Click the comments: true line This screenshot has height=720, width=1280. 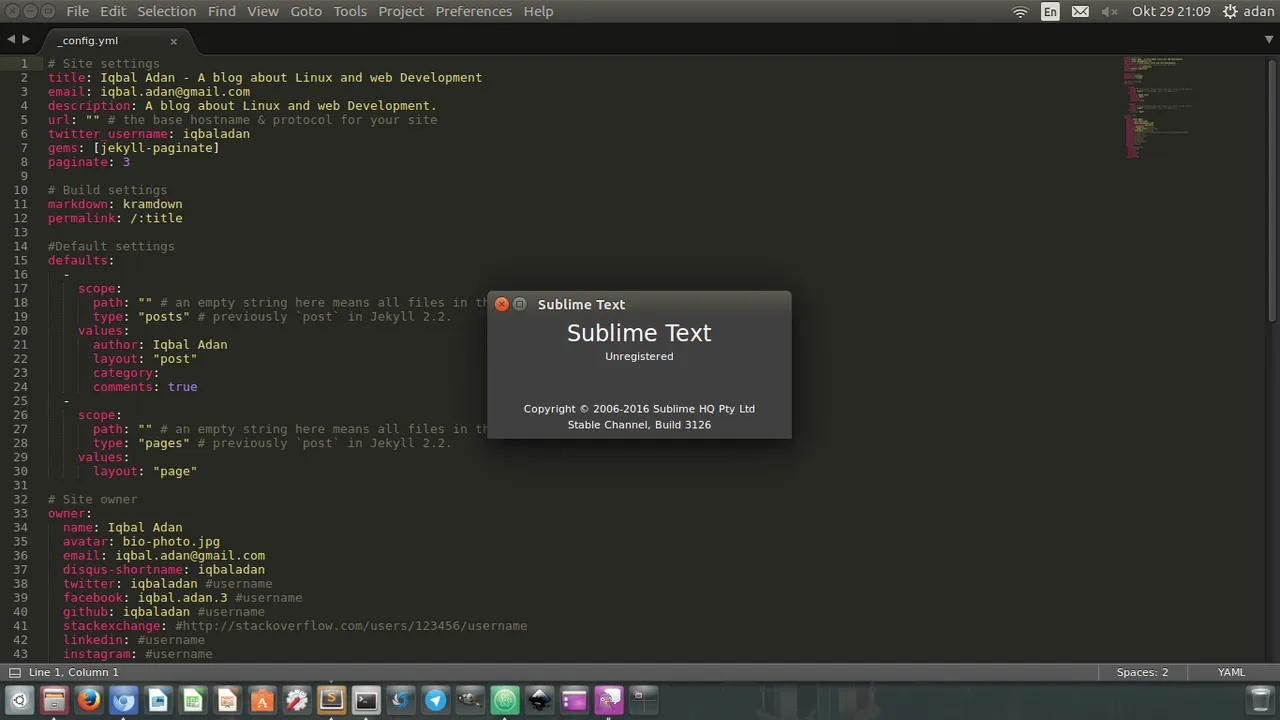(145, 387)
